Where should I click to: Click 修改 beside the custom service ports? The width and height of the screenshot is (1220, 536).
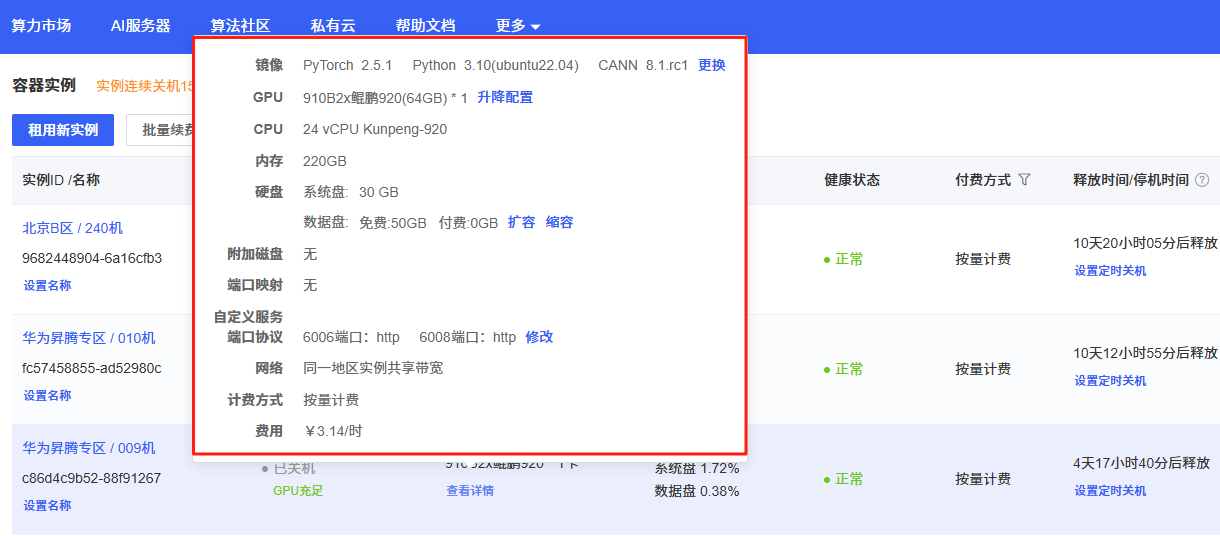click(539, 337)
